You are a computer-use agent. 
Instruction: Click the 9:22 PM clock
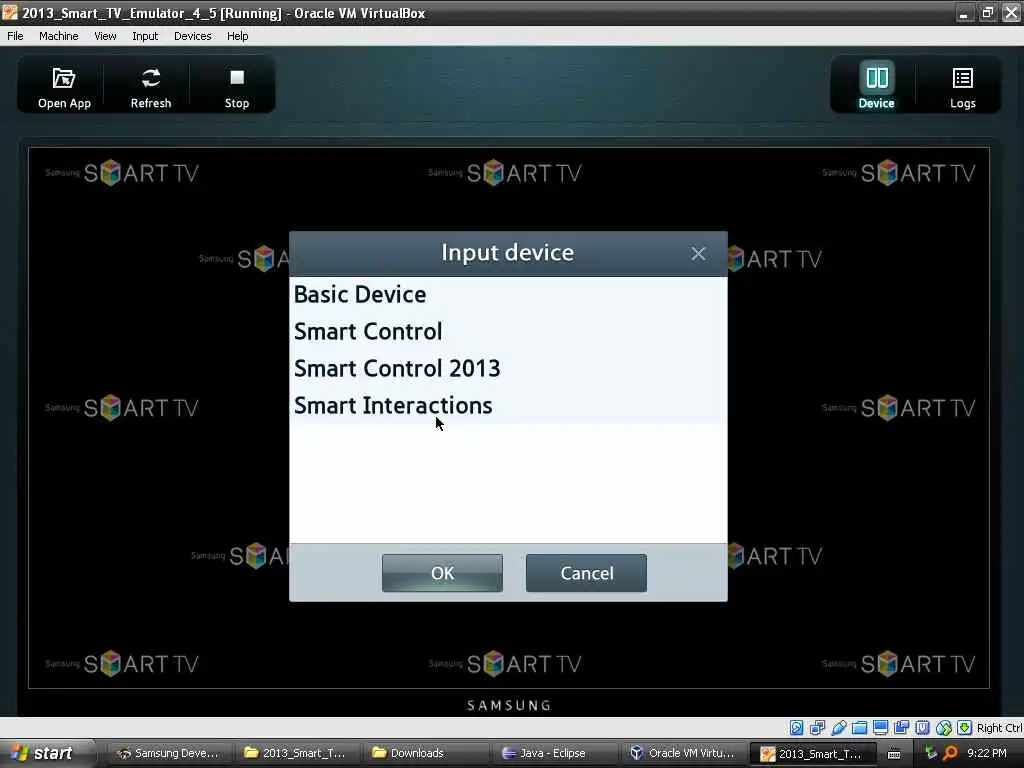point(987,753)
